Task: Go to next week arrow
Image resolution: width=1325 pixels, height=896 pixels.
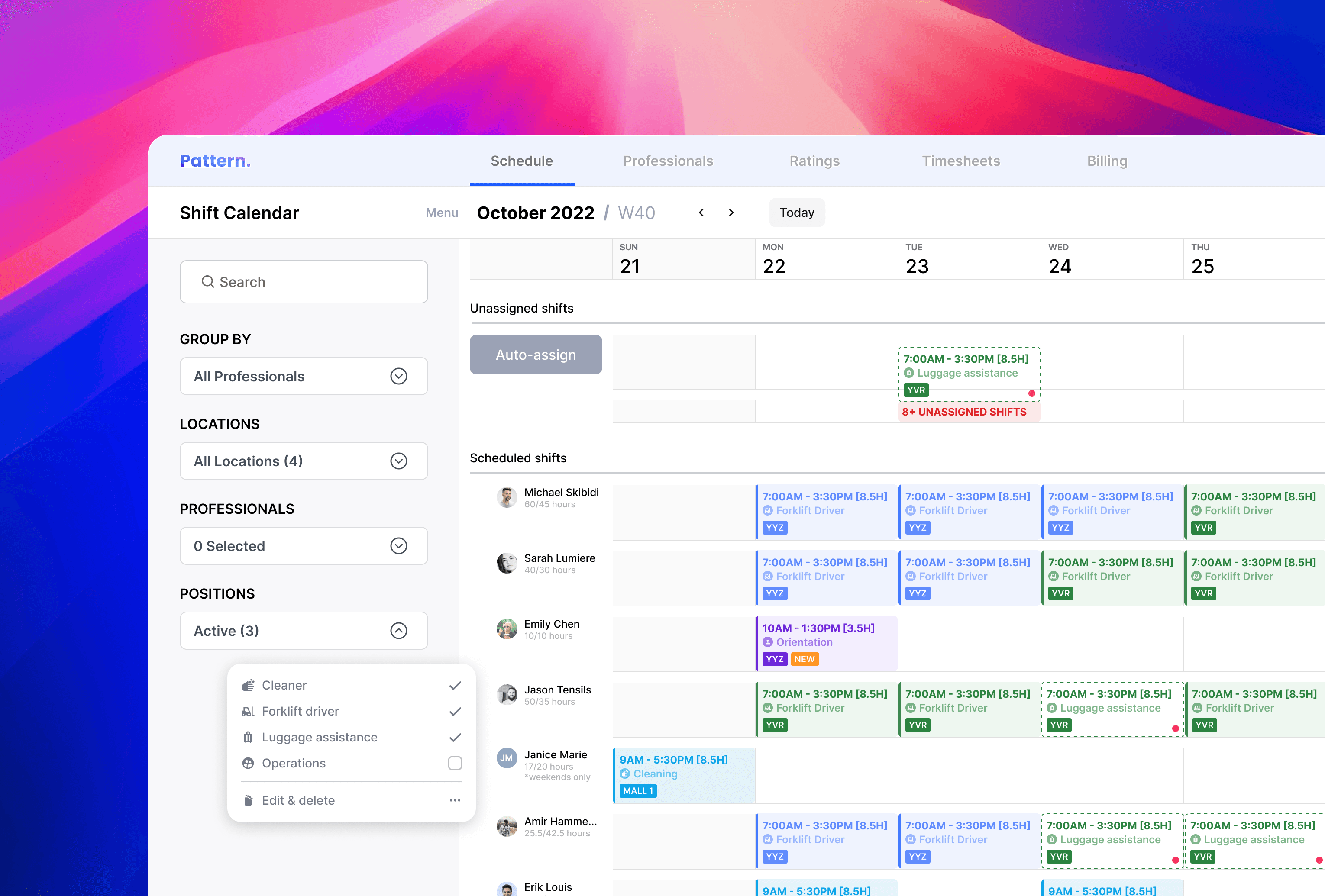Action: click(731, 213)
